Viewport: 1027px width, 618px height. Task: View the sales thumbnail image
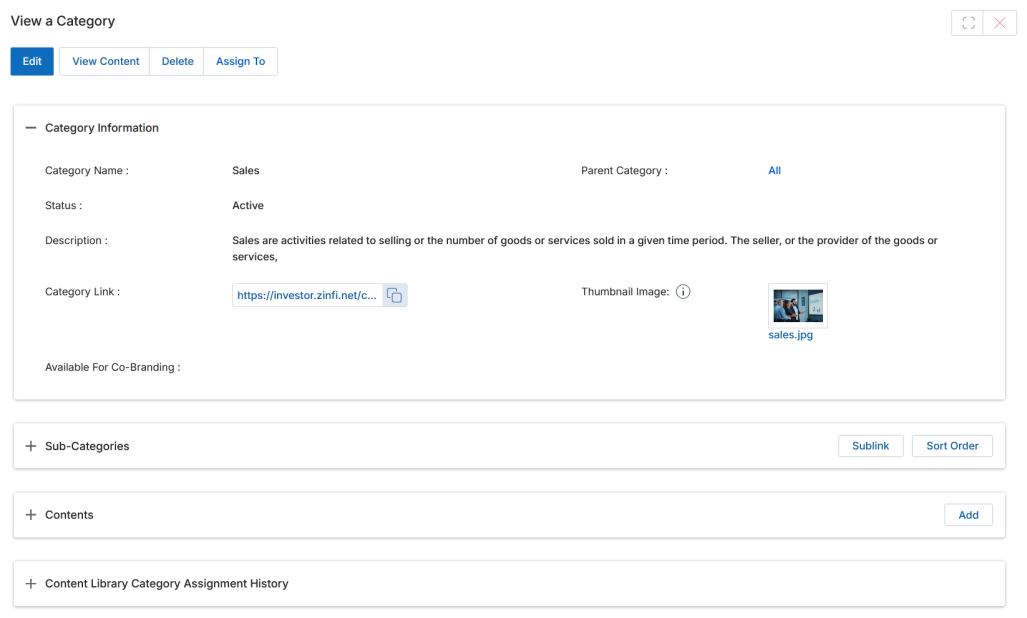tap(798, 306)
